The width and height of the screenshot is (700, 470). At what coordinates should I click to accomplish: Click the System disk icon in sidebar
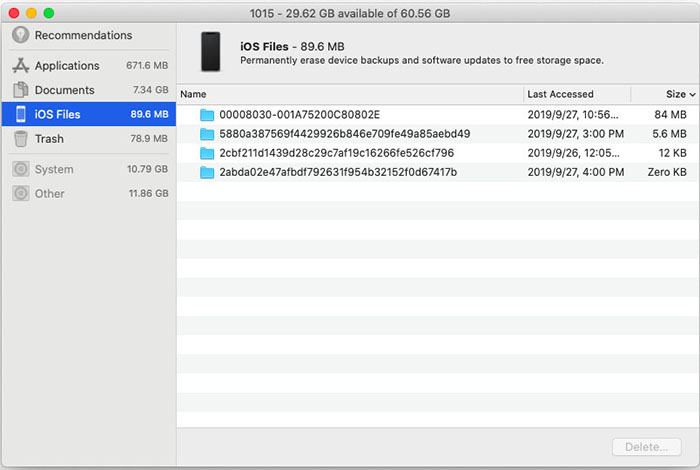tap(21, 169)
